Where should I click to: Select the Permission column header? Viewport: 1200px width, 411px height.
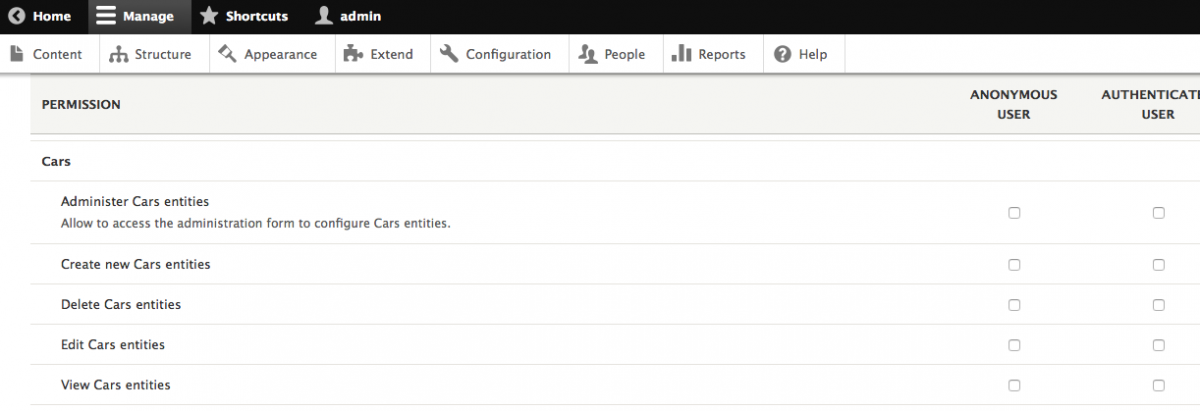(81, 104)
